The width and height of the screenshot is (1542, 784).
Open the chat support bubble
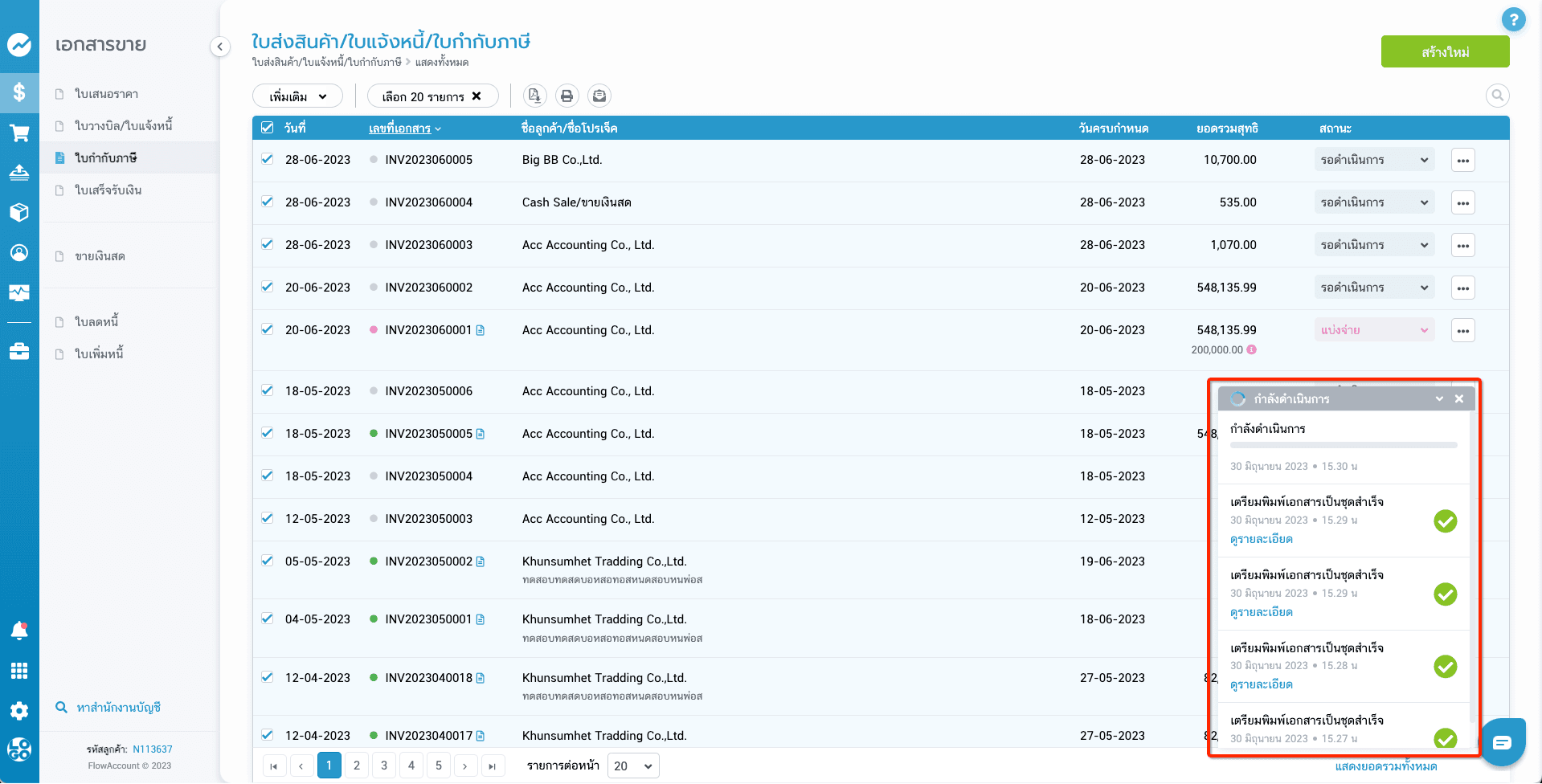1502,743
